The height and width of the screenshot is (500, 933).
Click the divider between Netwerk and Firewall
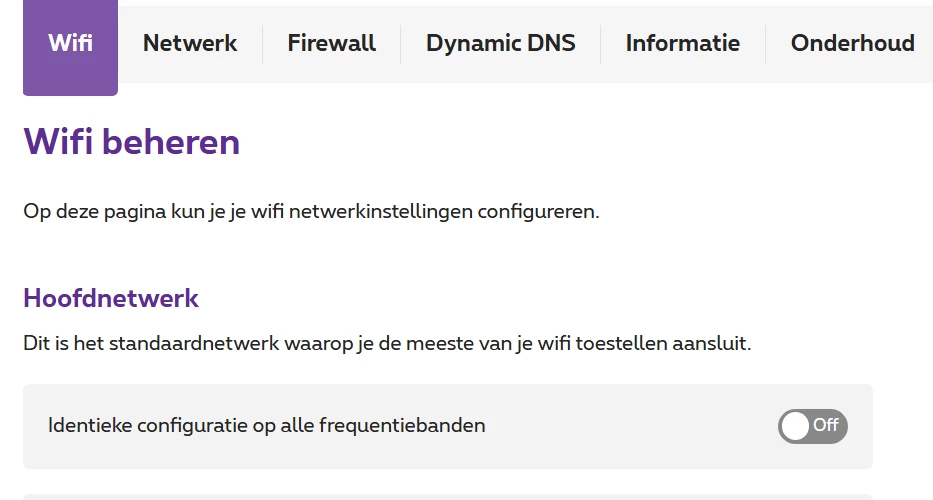point(262,44)
